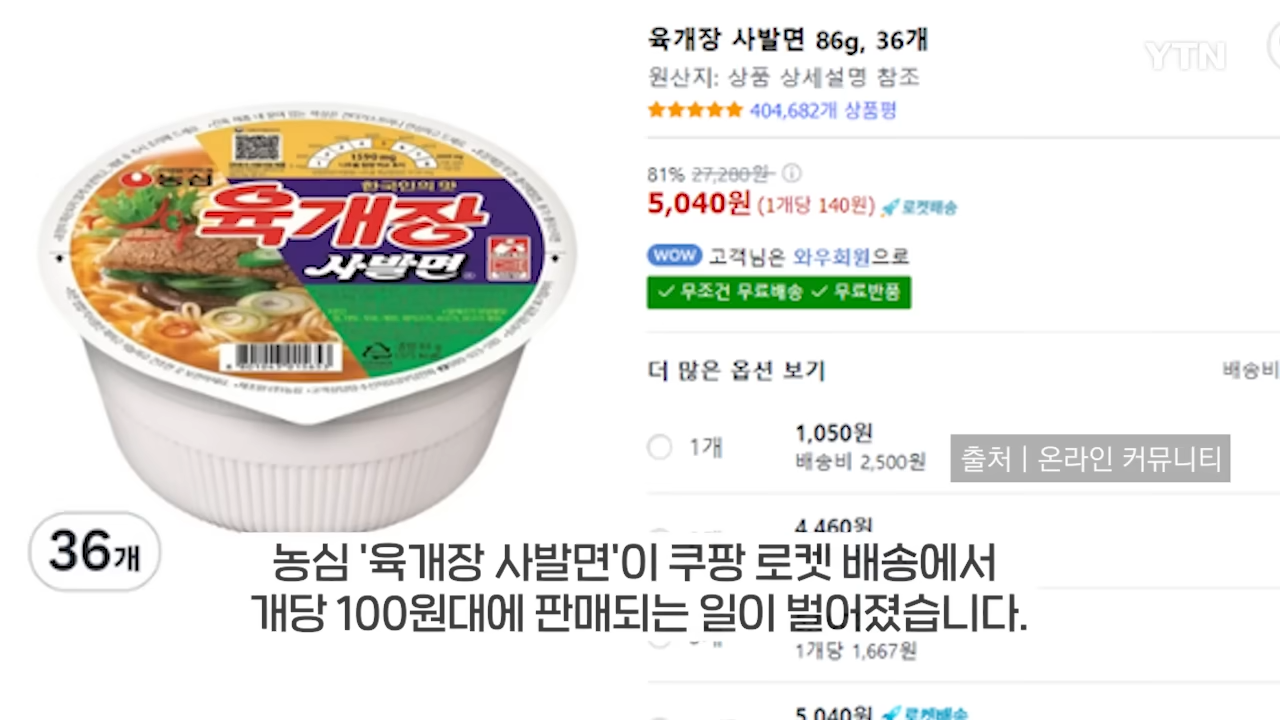The height and width of the screenshot is (720, 1280).
Task: Click the blue WOW membership badge
Action: pyautogui.click(x=674, y=255)
